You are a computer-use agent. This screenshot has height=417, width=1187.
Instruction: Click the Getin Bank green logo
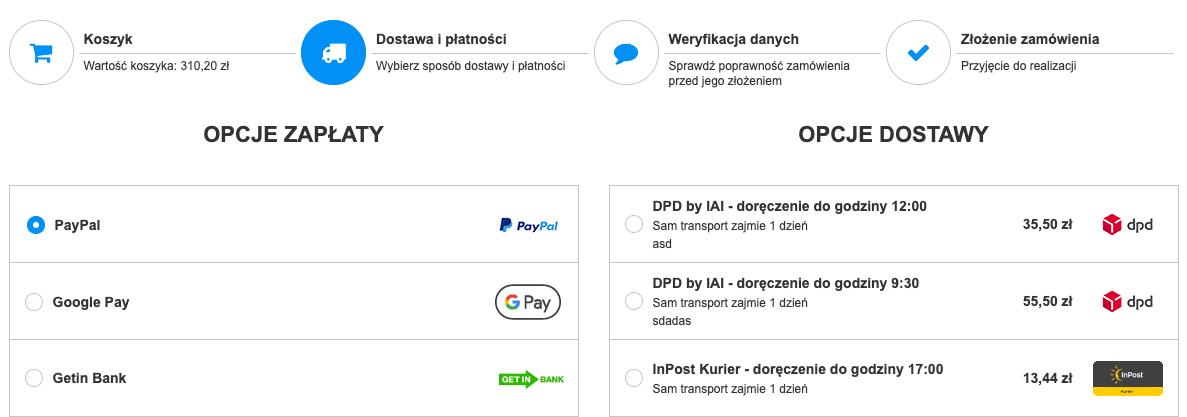(x=531, y=379)
